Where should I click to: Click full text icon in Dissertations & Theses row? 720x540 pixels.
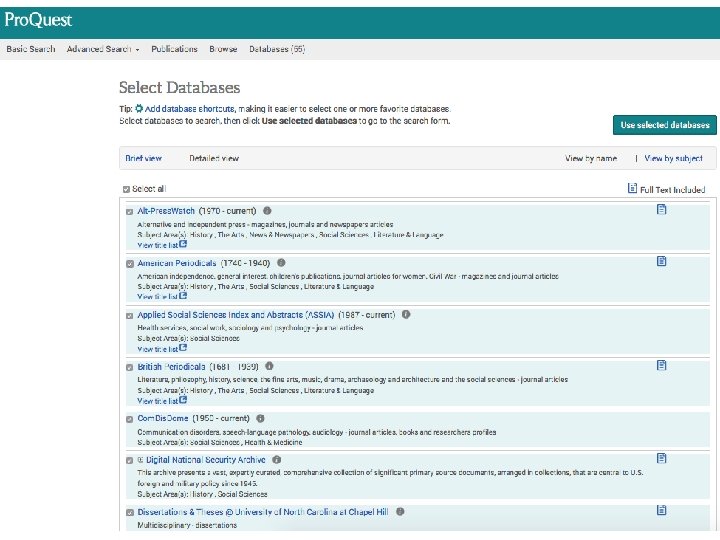661,510
